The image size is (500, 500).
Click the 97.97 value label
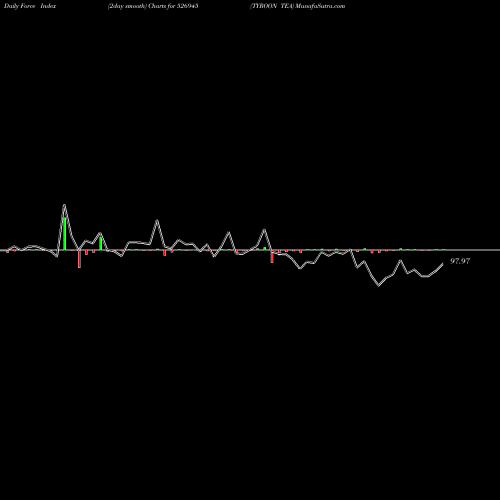(x=460, y=261)
